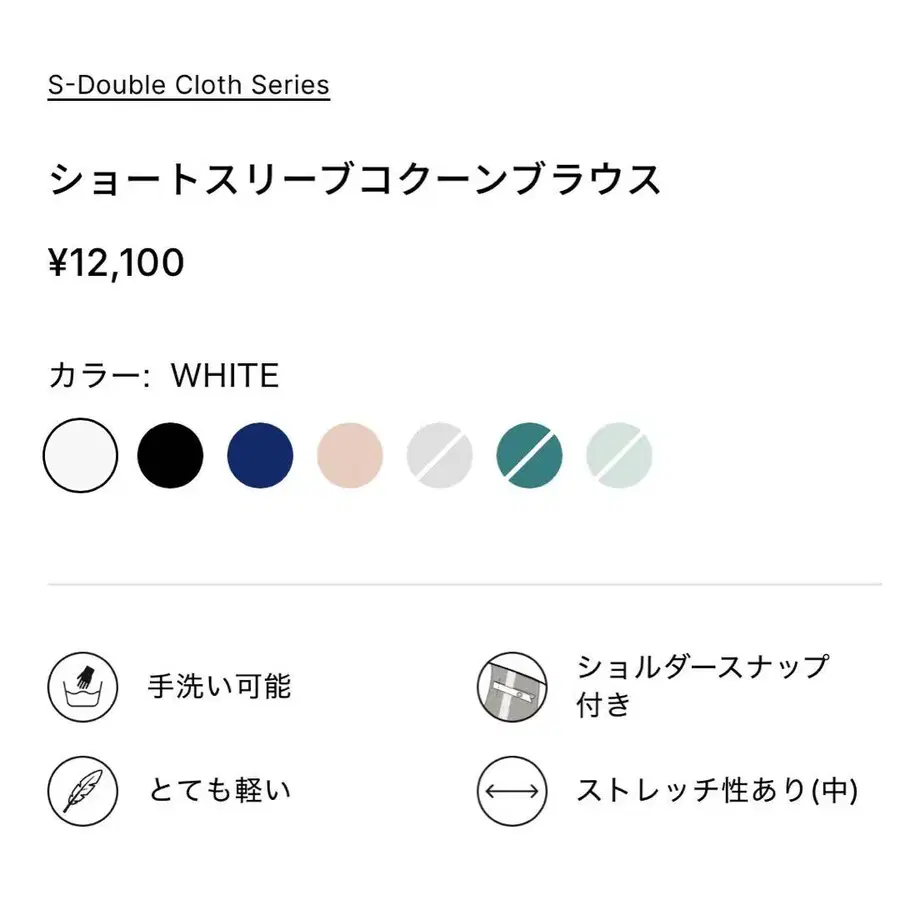Click the stretch double-arrow icon

[x=511, y=790]
